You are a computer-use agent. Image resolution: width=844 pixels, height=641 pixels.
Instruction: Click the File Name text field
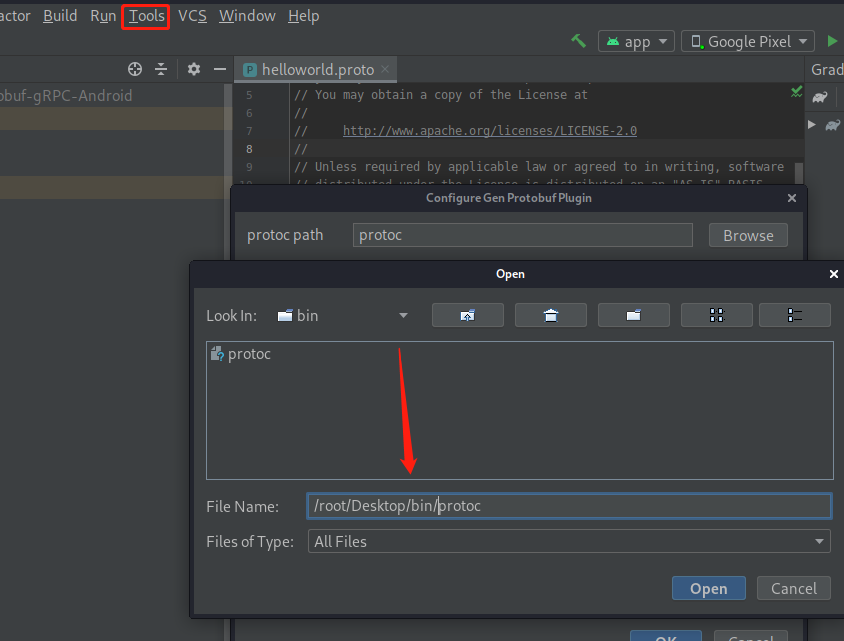[568, 506]
